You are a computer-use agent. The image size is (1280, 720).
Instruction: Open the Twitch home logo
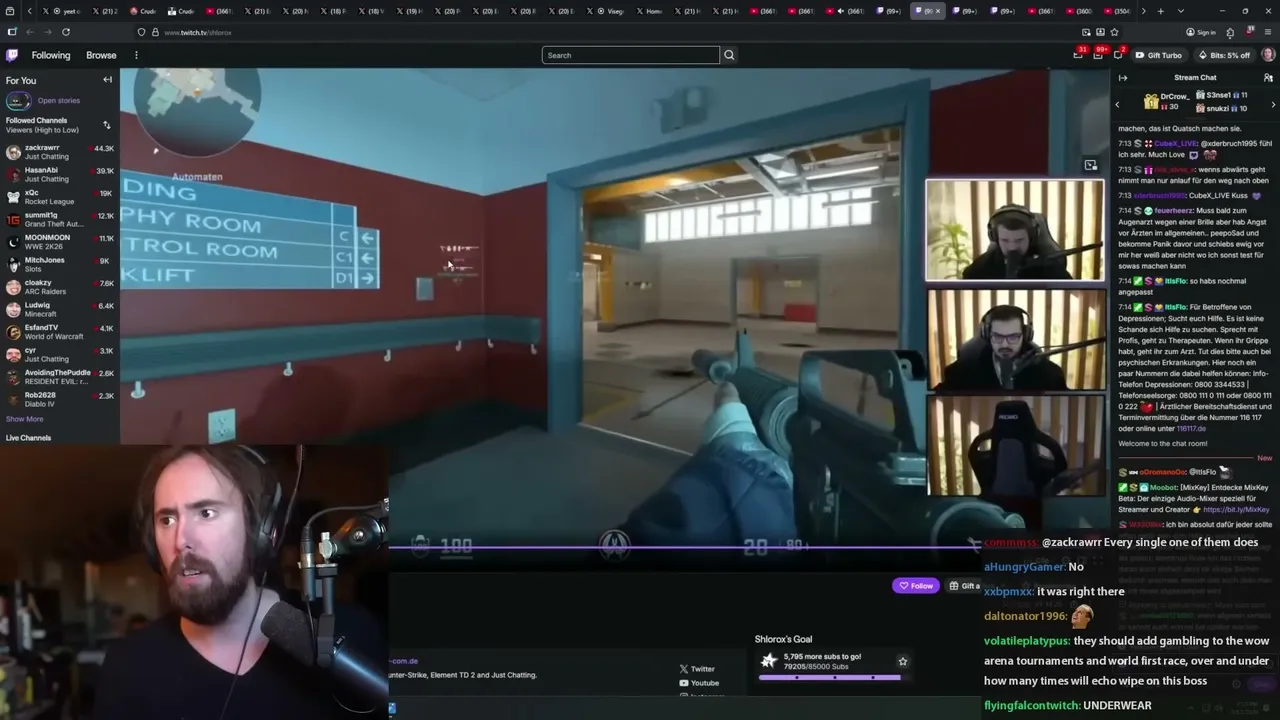12,55
